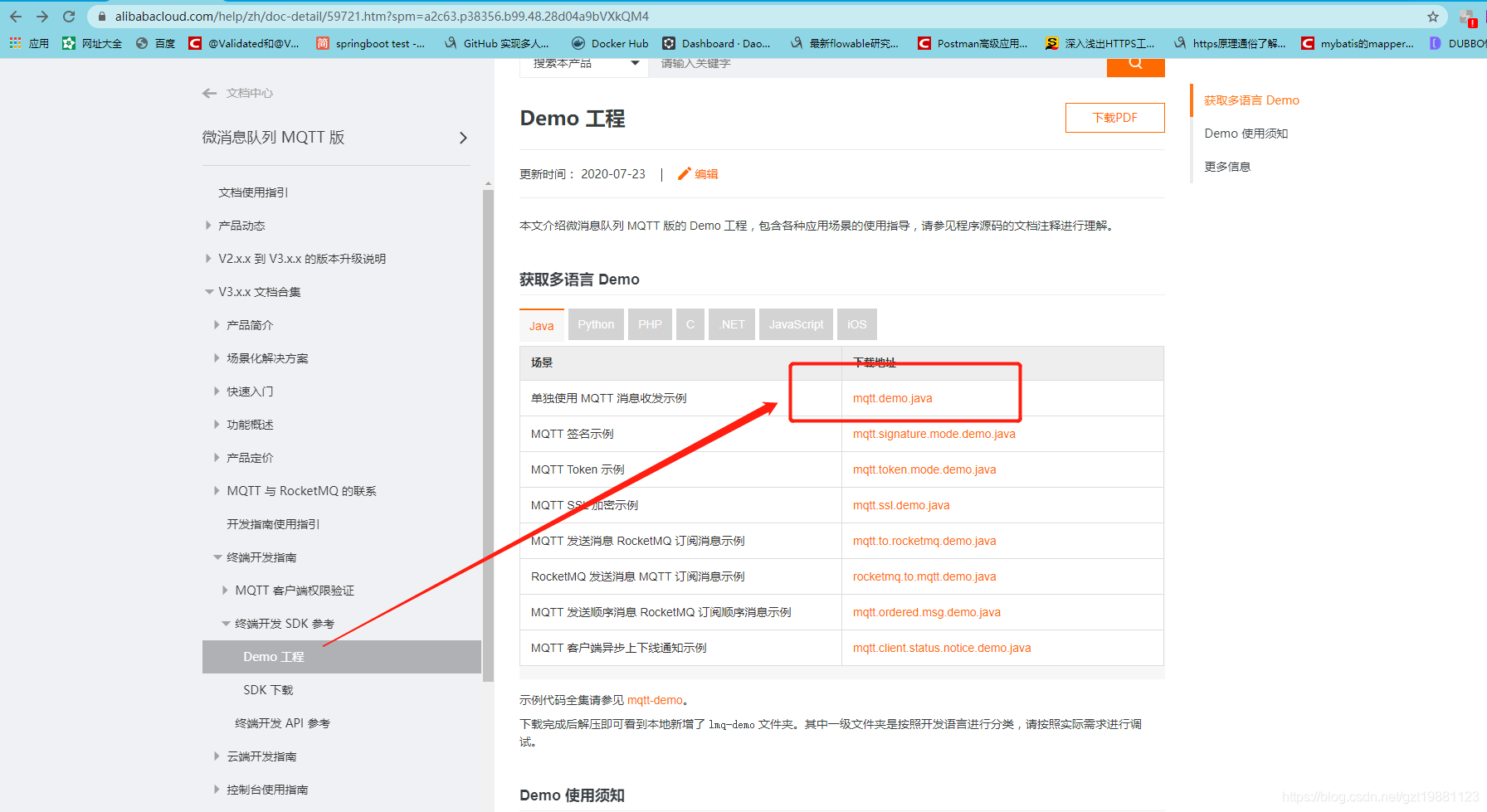1487x812 pixels.
Task: Open mqtt.ssl.demo.java link
Action: pos(901,505)
